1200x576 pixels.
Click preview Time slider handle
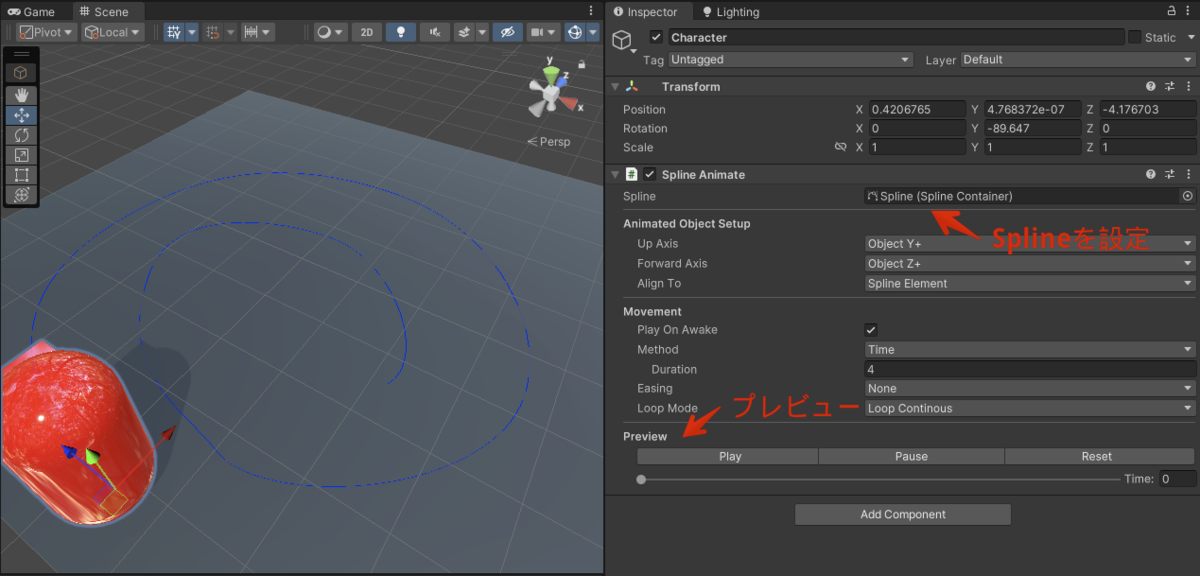click(x=641, y=479)
